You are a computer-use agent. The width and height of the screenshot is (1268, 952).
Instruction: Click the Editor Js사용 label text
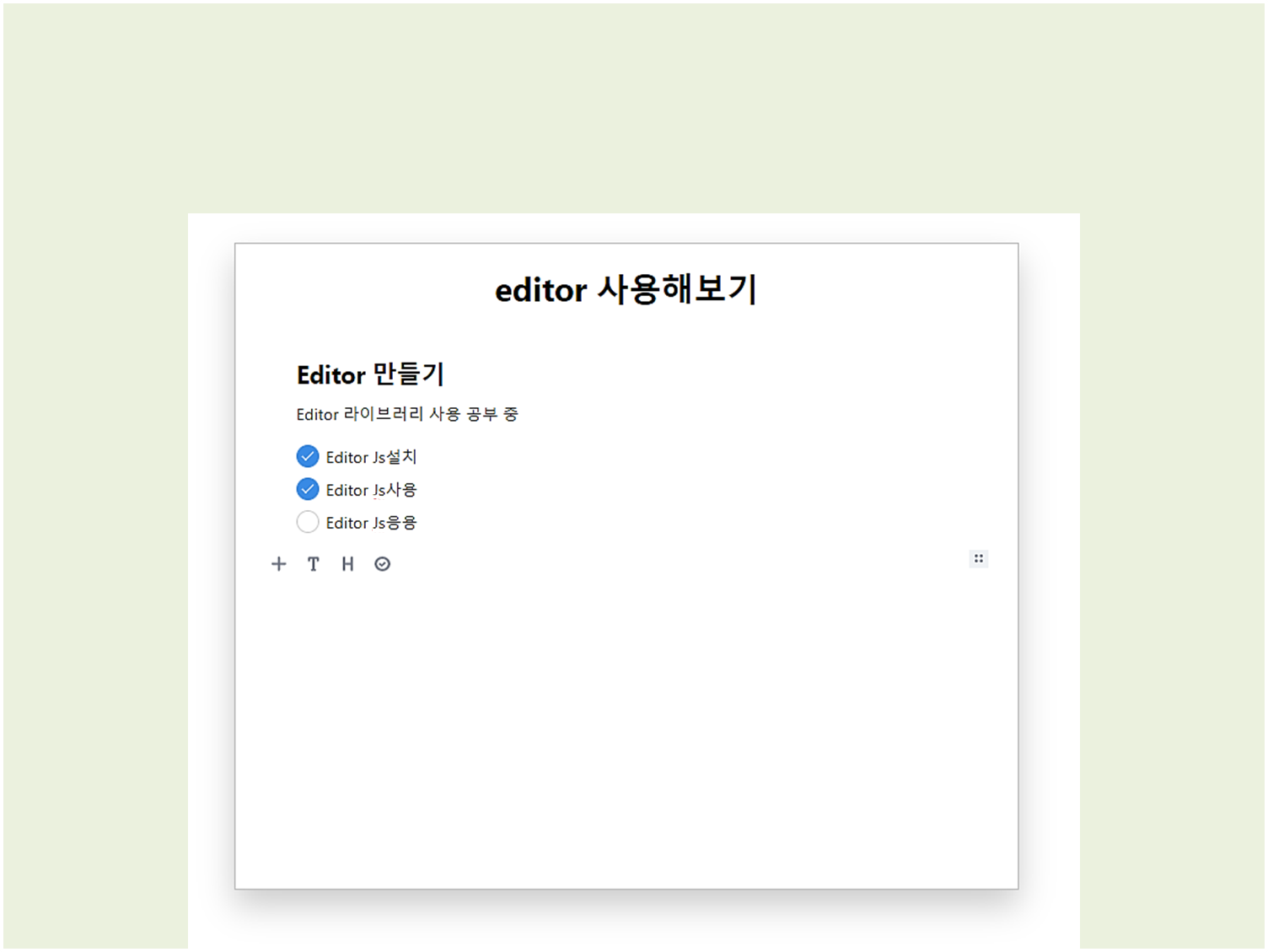pyautogui.click(x=372, y=489)
